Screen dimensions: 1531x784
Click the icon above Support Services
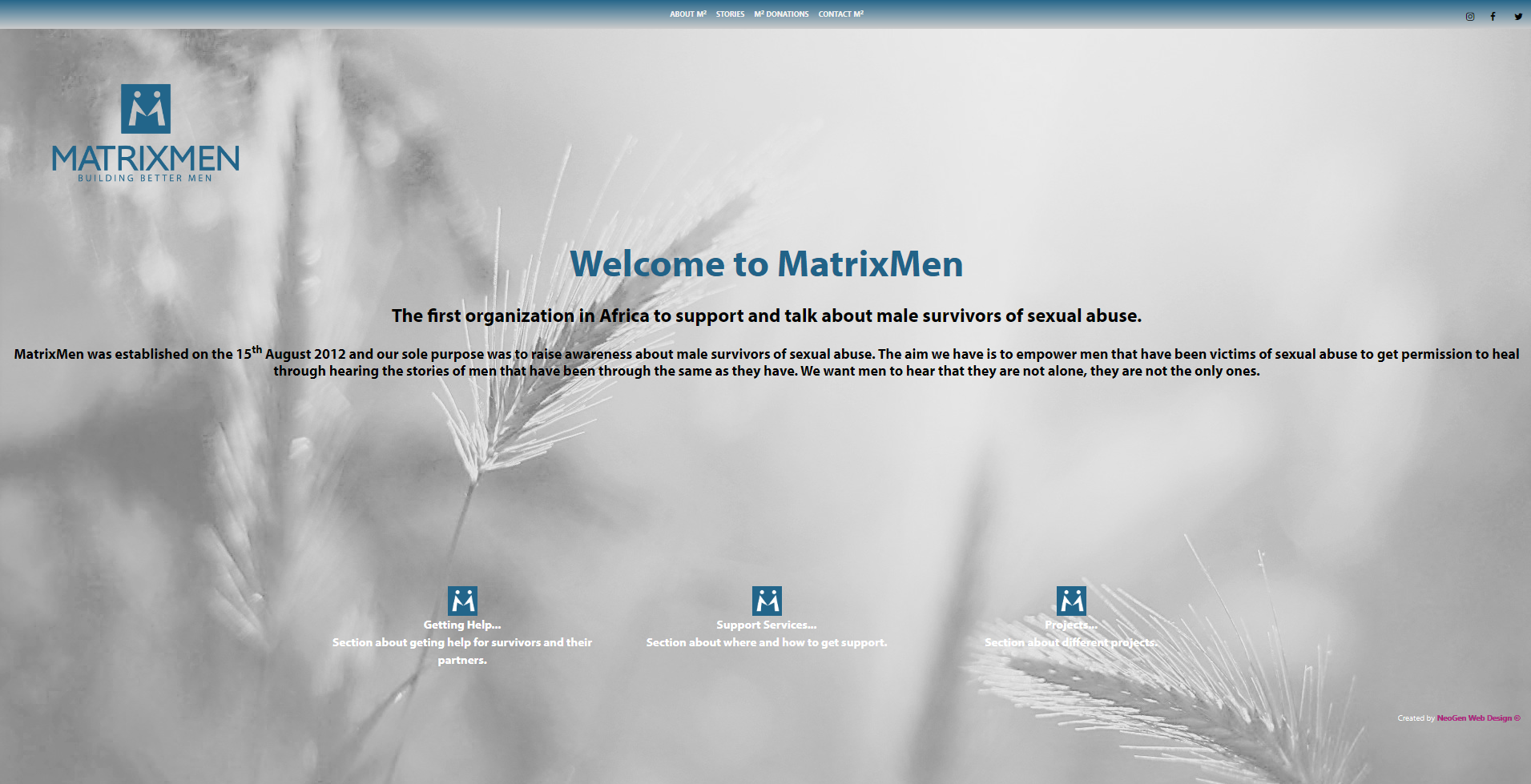[x=767, y=601]
